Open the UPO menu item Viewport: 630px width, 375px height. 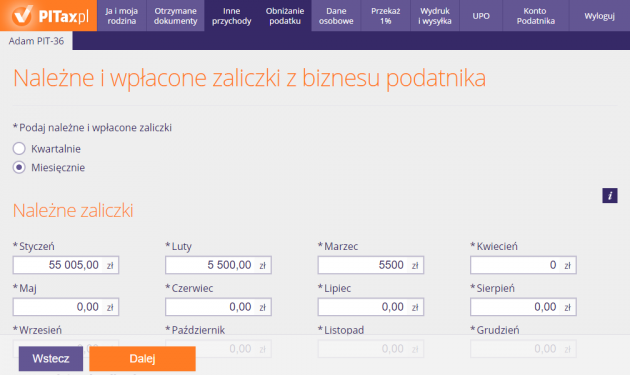coord(481,16)
